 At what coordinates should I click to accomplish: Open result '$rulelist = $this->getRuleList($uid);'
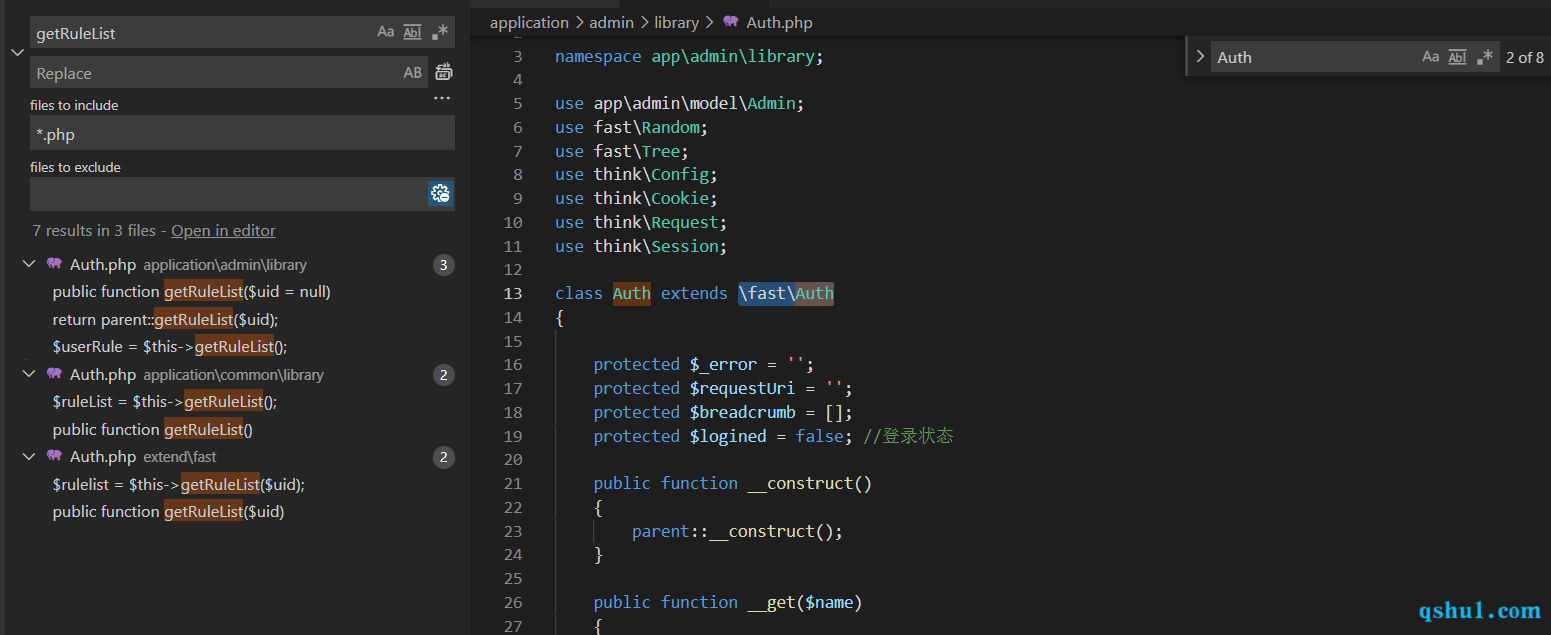click(178, 485)
